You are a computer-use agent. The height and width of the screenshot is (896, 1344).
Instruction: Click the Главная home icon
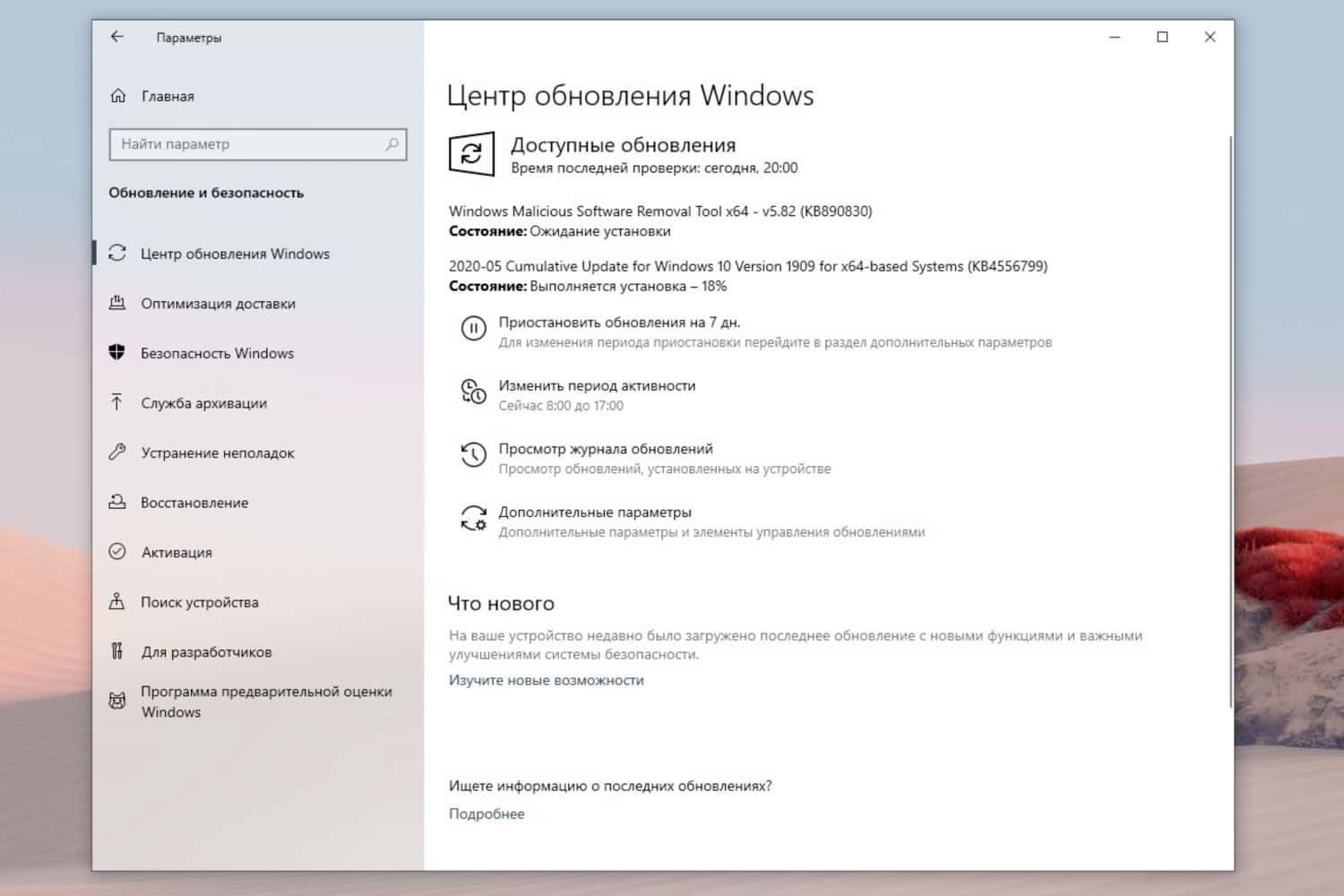click(117, 96)
